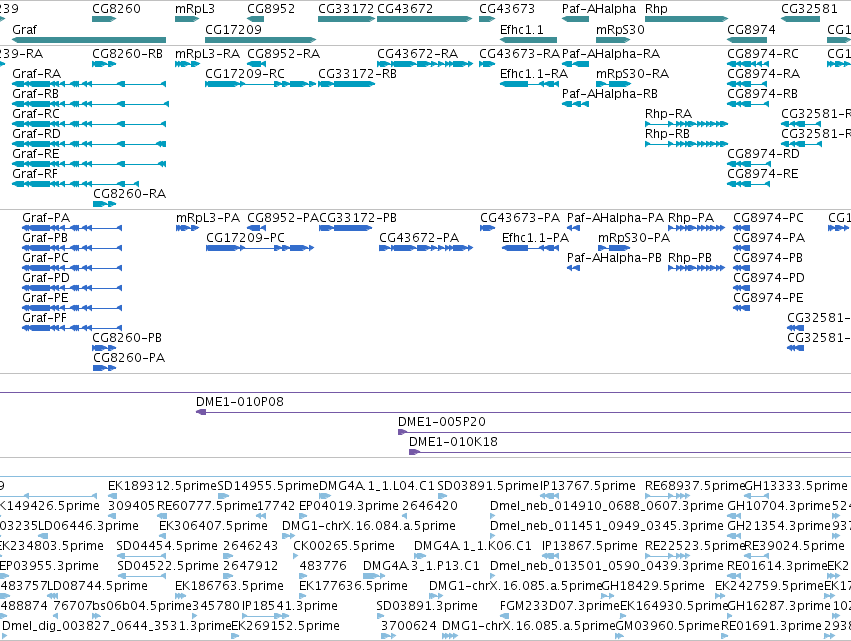
Task: Select protein CG8260-PA label
Action: (x=129, y=358)
